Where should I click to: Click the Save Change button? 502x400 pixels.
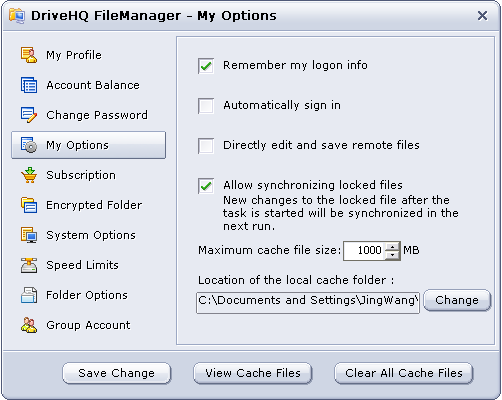117,373
